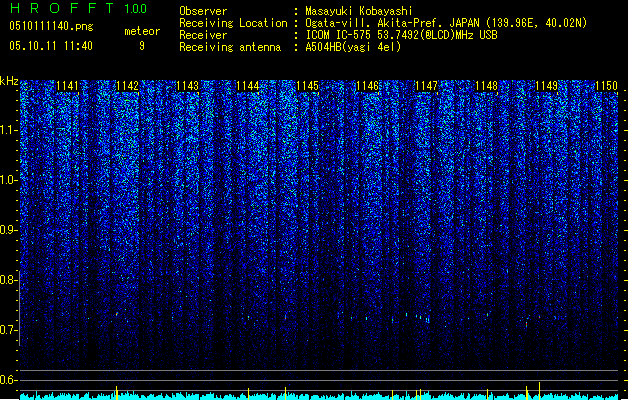Image resolution: width=629 pixels, height=400 pixels.
Task: Click the 0.8 kHz axis label
Action: click(8, 280)
